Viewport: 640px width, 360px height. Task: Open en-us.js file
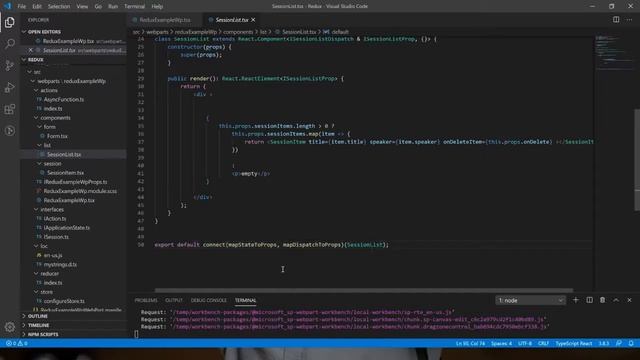pos(53,255)
